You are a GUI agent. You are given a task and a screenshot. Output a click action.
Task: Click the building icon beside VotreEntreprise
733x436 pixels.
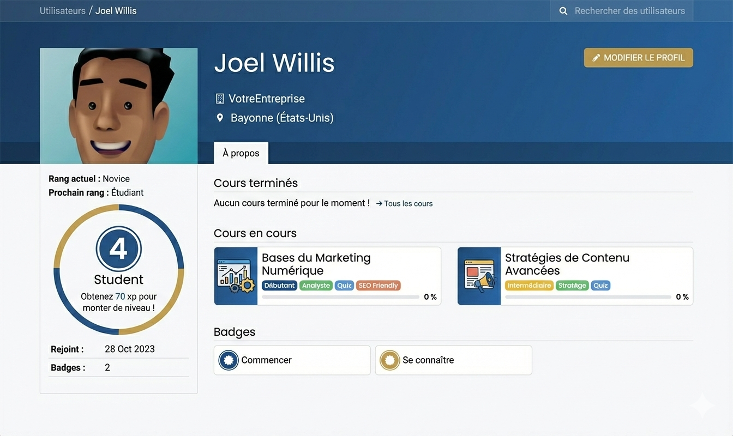[x=219, y=99]
